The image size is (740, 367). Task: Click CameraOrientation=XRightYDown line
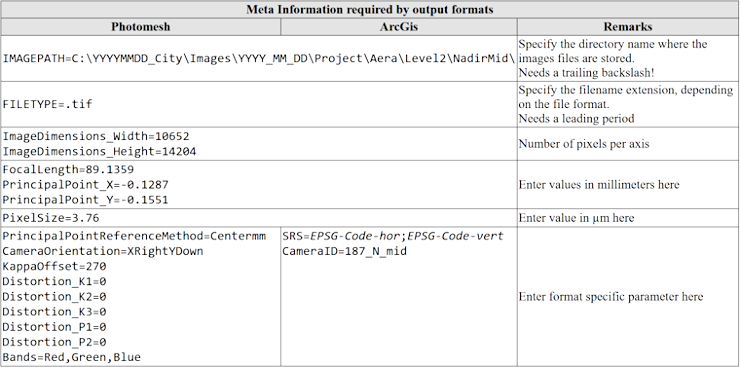coord(103,251)
